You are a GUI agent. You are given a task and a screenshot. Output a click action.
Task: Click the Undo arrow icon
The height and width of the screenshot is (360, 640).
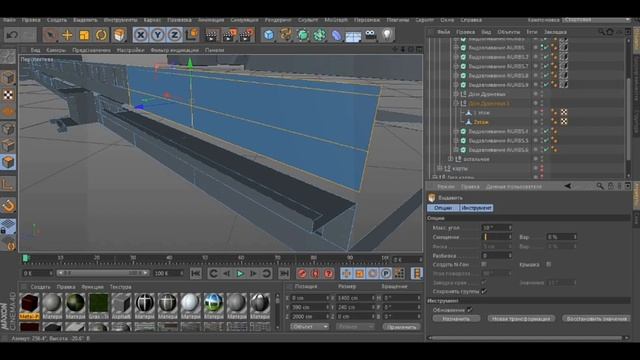(12, 35)
